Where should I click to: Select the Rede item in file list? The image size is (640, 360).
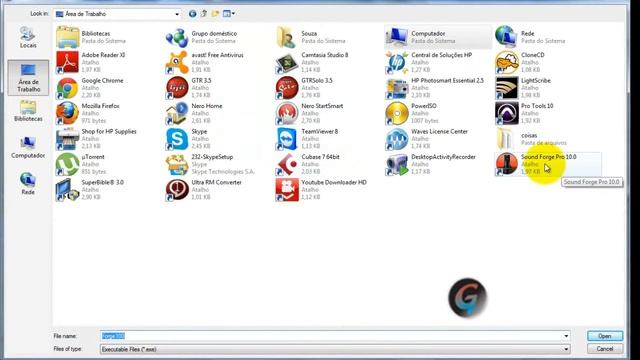coord(531,37)
